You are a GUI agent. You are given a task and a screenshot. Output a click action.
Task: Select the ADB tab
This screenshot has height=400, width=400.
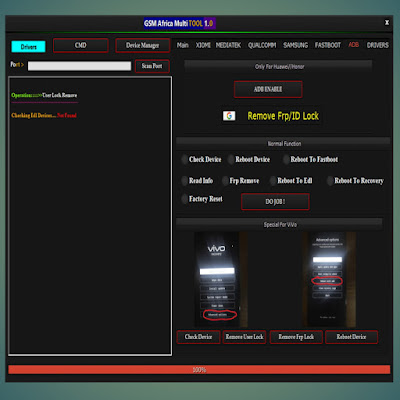354,45
